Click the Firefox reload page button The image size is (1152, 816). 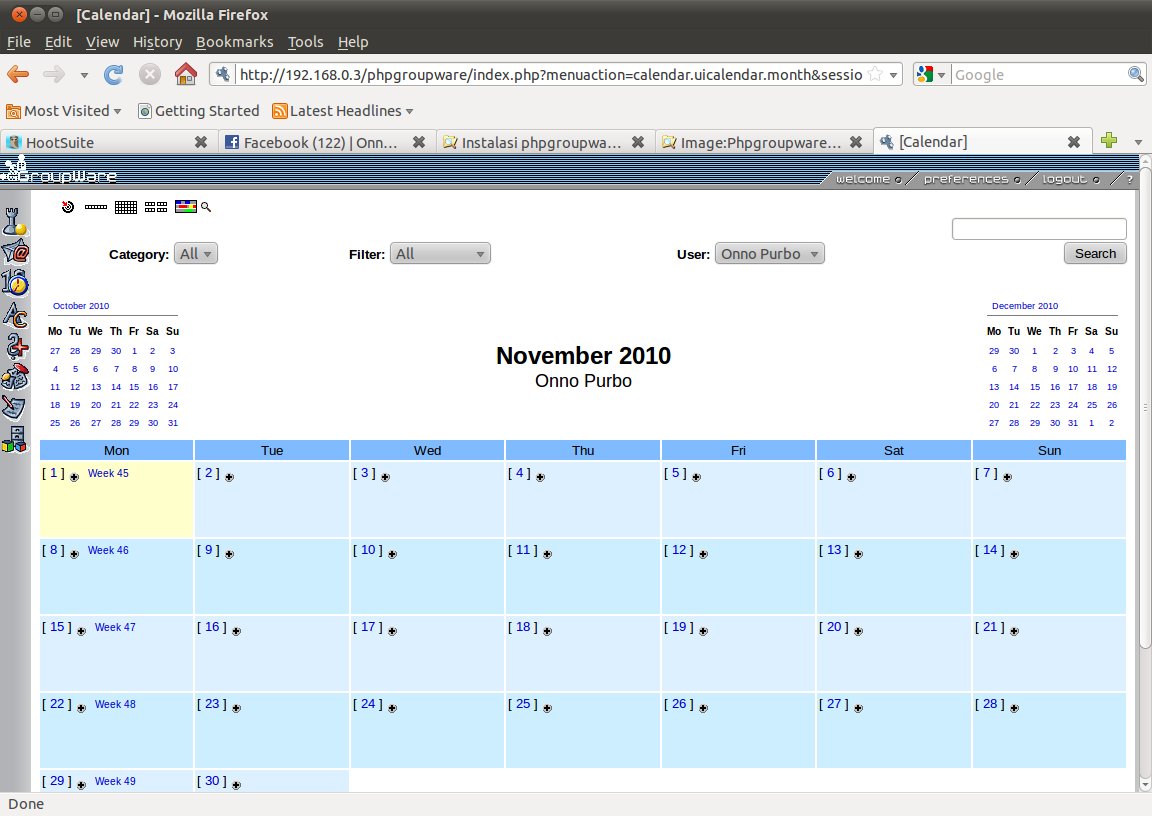tap(114, 74)
